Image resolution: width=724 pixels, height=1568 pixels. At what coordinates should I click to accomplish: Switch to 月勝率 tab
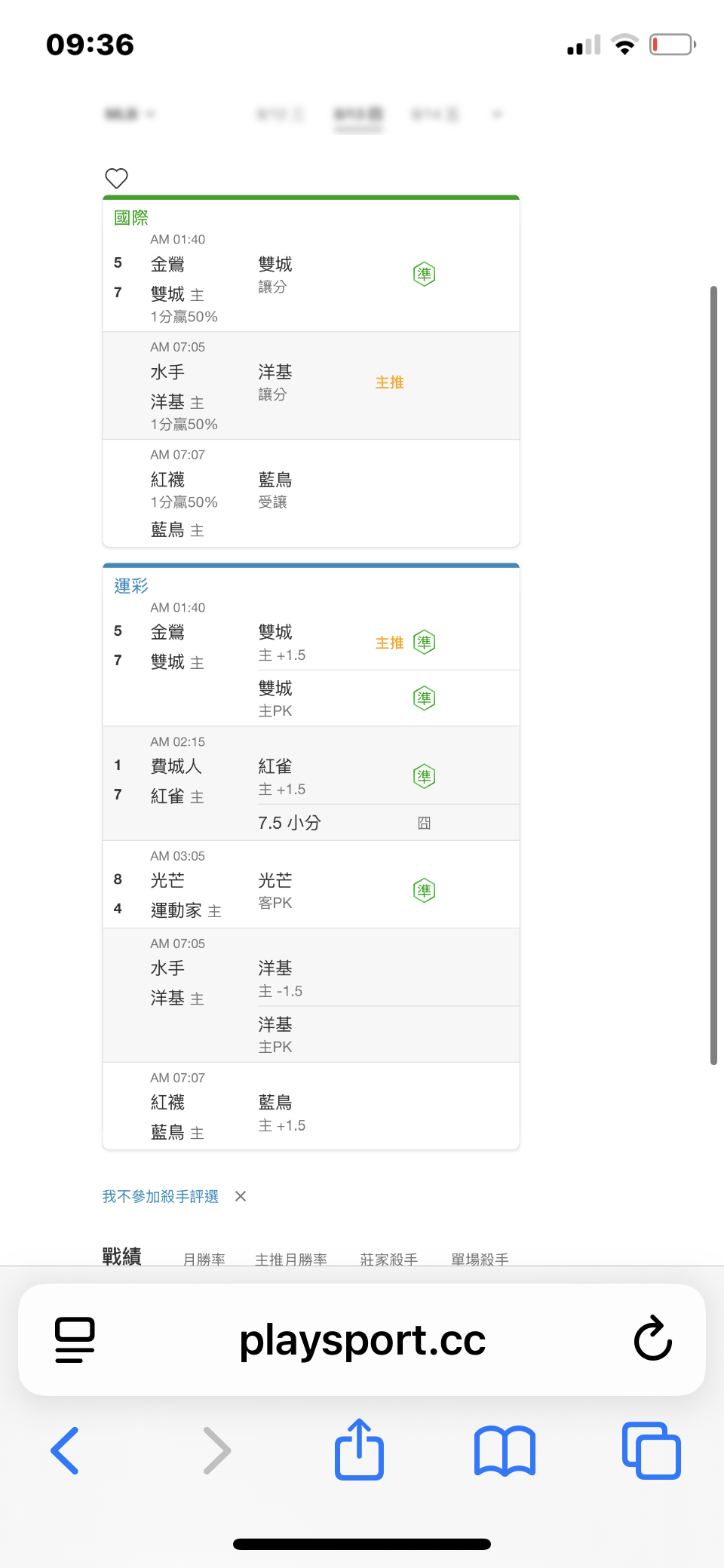[204, 1259]
